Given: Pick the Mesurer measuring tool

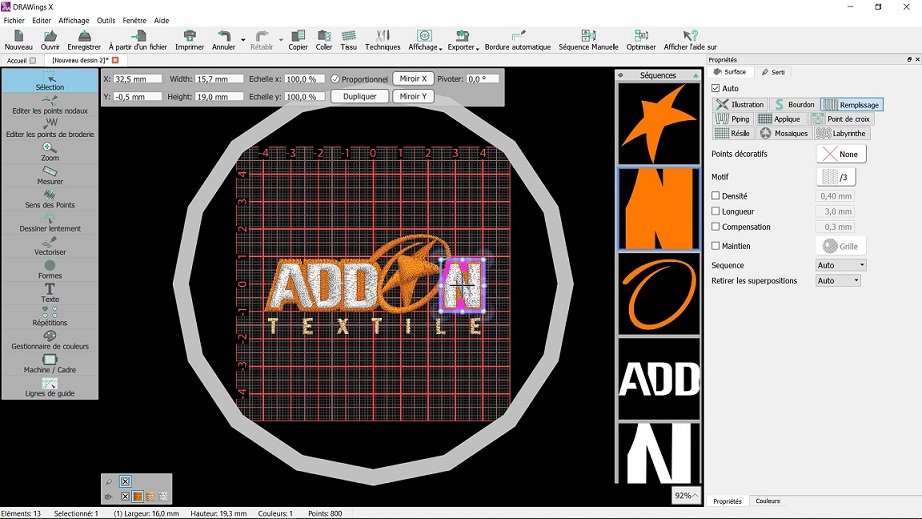Looking at the screenshot, I should (50, 175).
